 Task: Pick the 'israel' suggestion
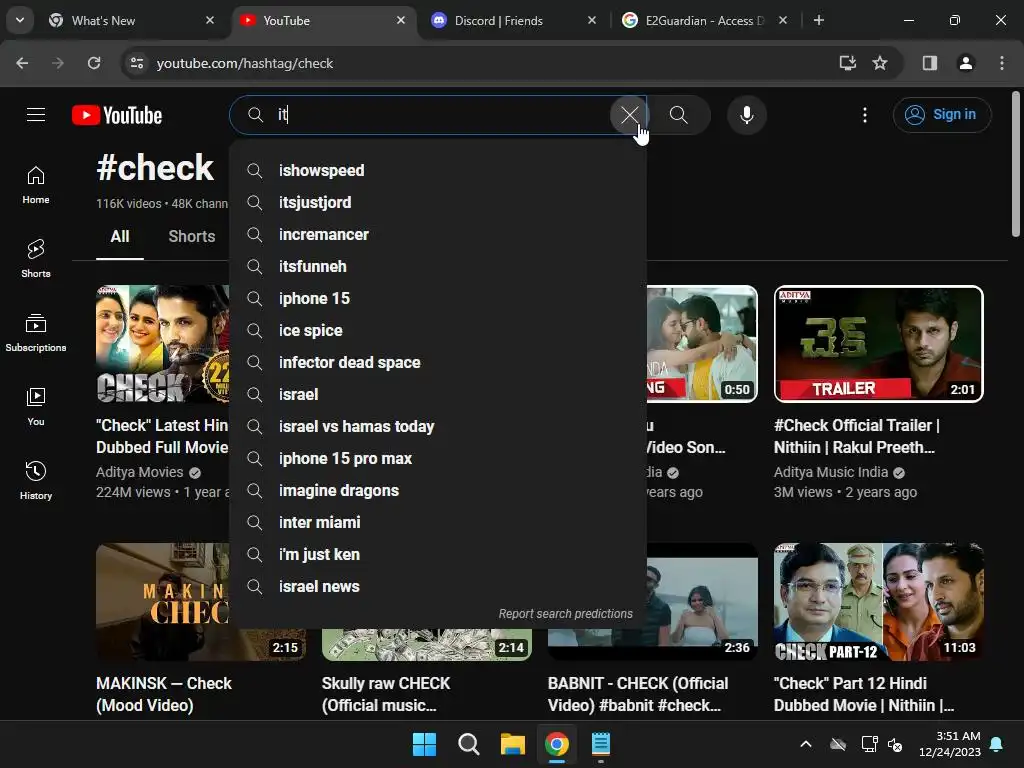click(438, 394)
